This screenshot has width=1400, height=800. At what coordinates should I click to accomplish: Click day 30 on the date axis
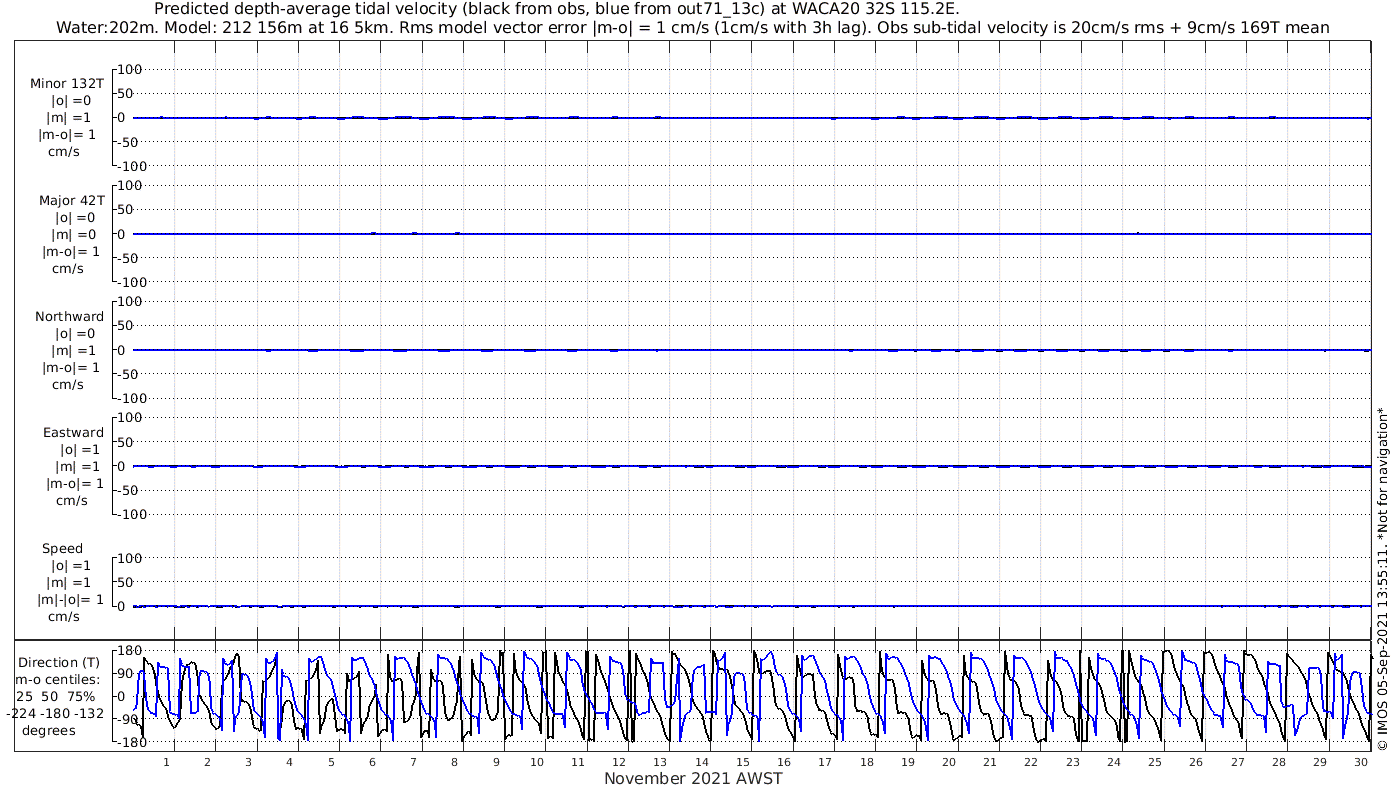click(x=1361, y=762)
